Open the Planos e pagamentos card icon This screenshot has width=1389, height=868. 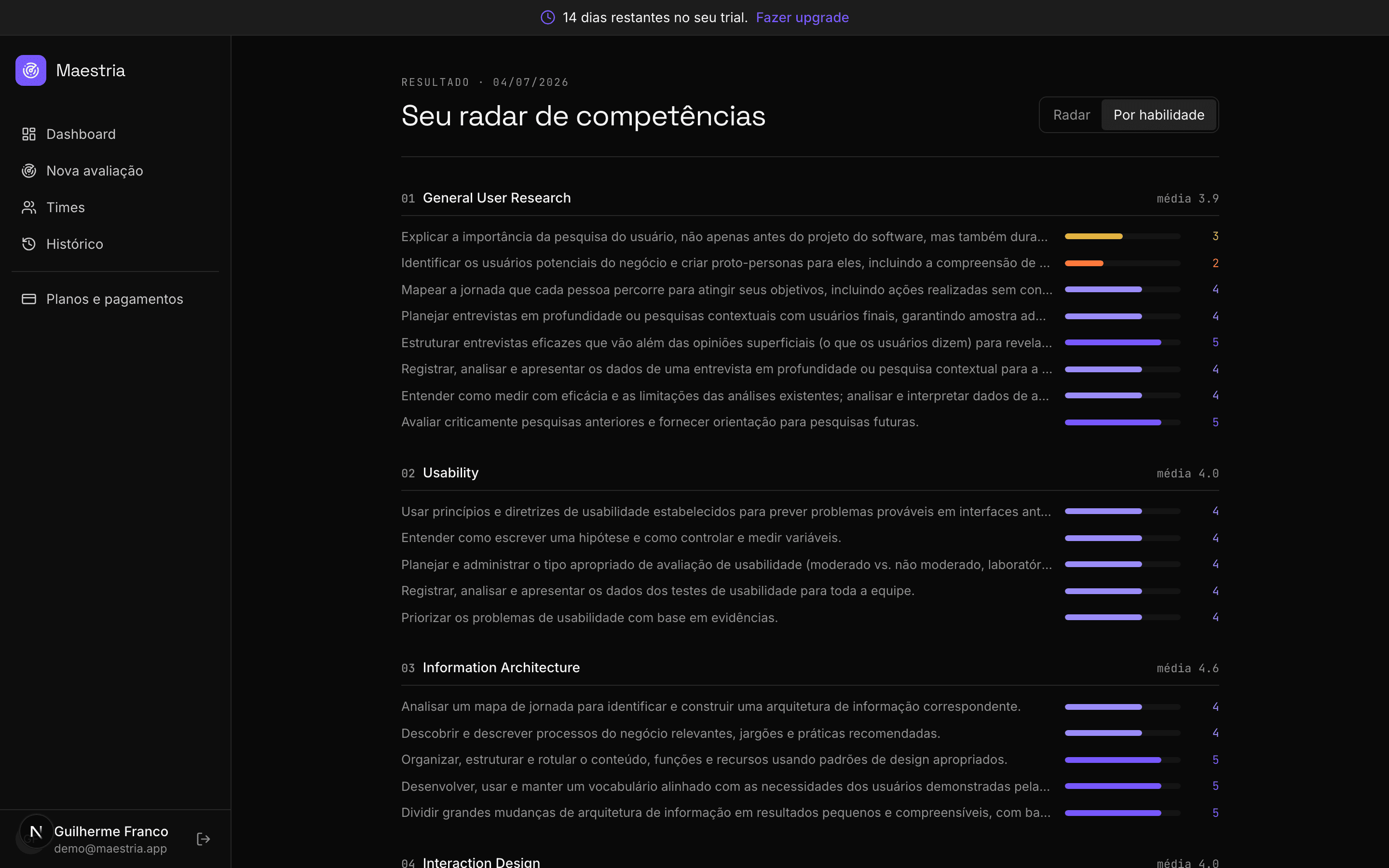pos(29,299)
